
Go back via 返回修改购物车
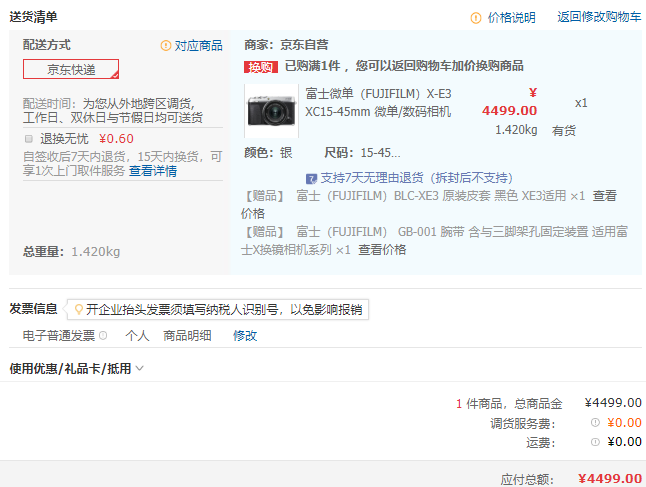tap(599, 17)
